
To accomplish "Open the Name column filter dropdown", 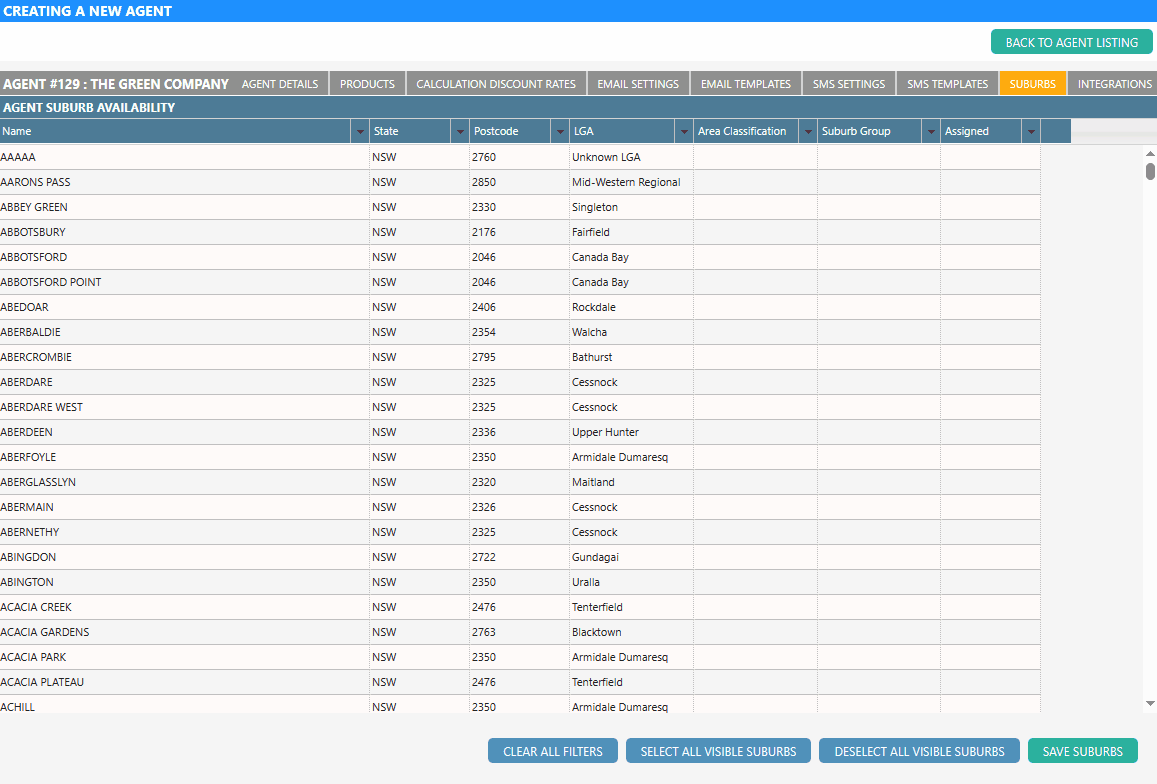I will 360,132.
